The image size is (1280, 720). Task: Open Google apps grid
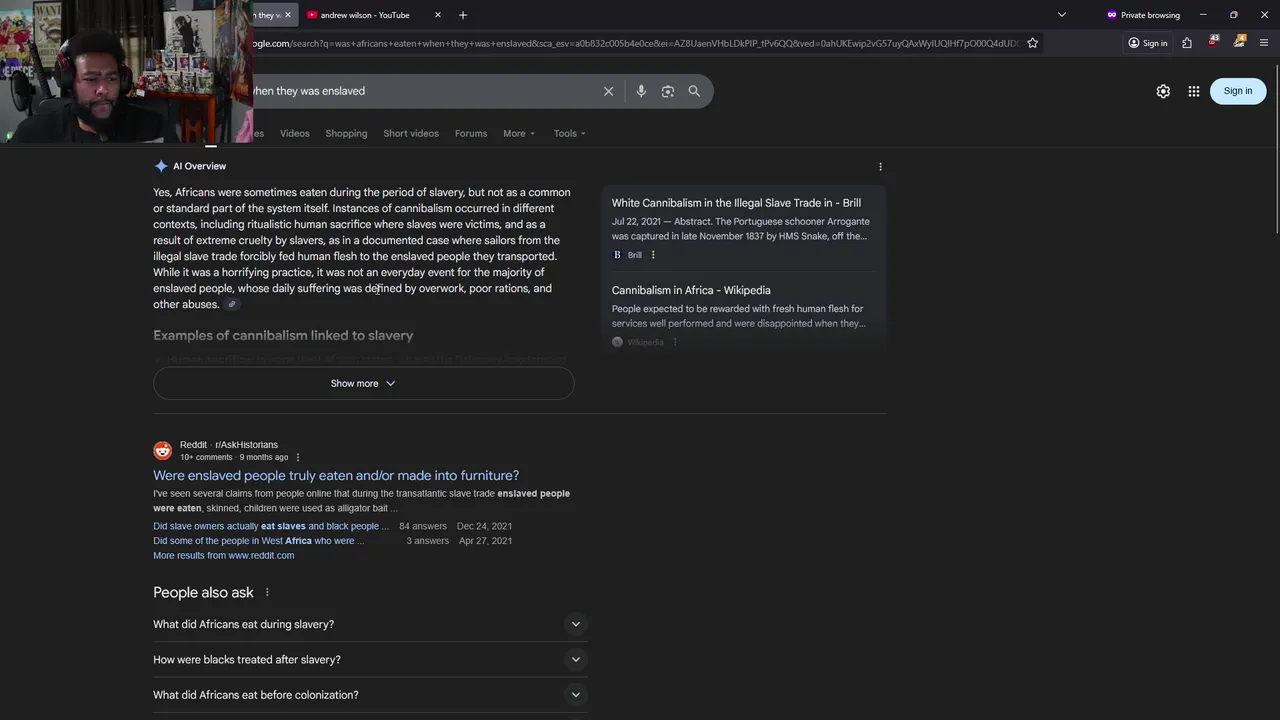tap(1194, 91)
